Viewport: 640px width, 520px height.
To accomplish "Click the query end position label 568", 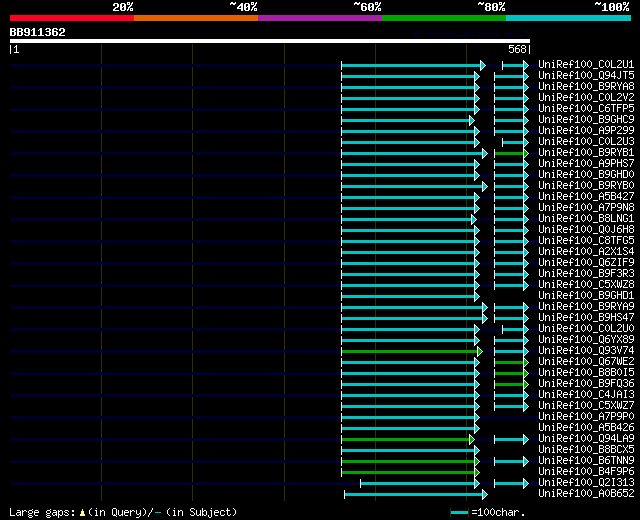I will coord(517,49).
